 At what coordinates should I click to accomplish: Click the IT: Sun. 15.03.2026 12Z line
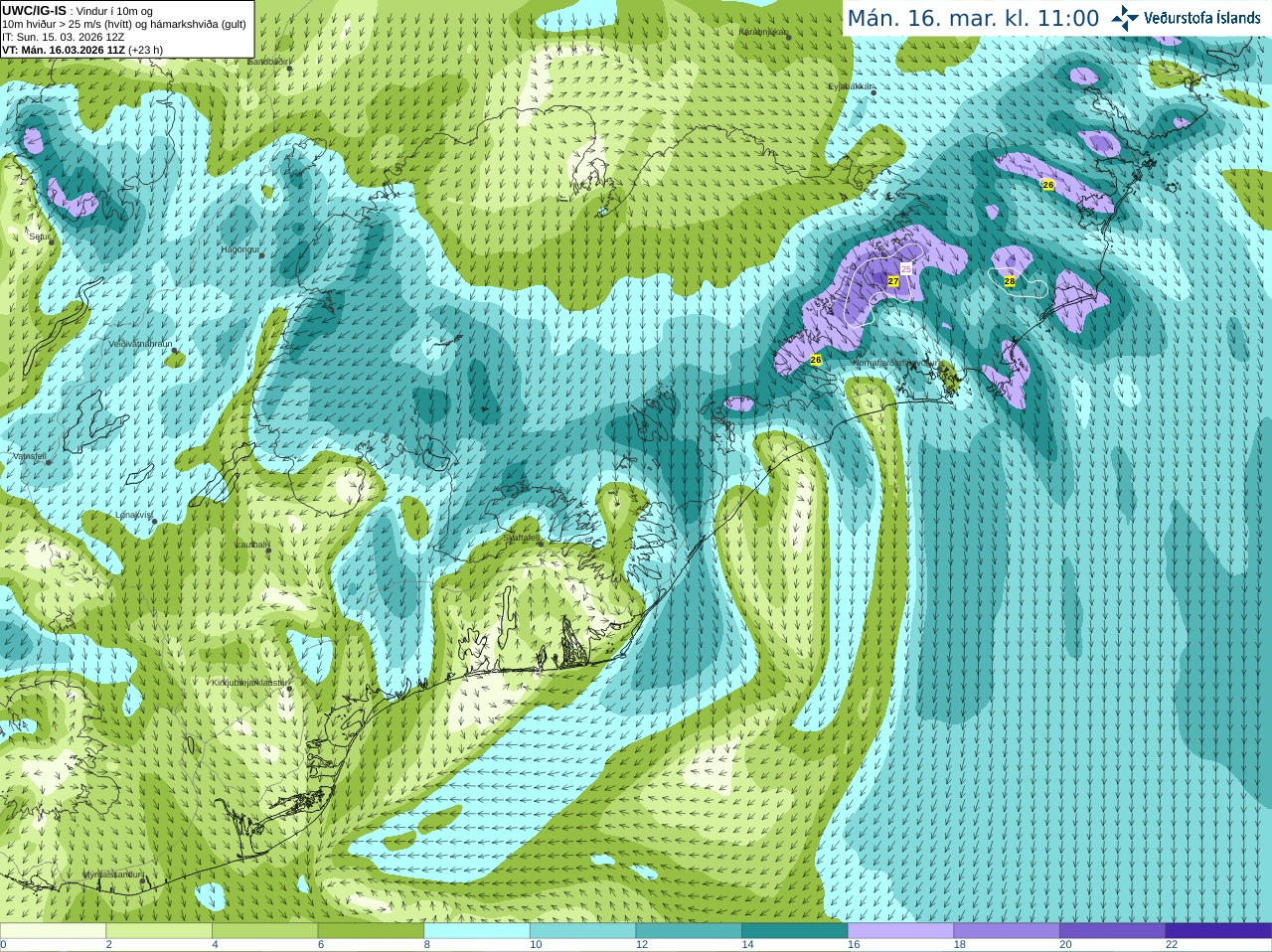tap(63, 37)
